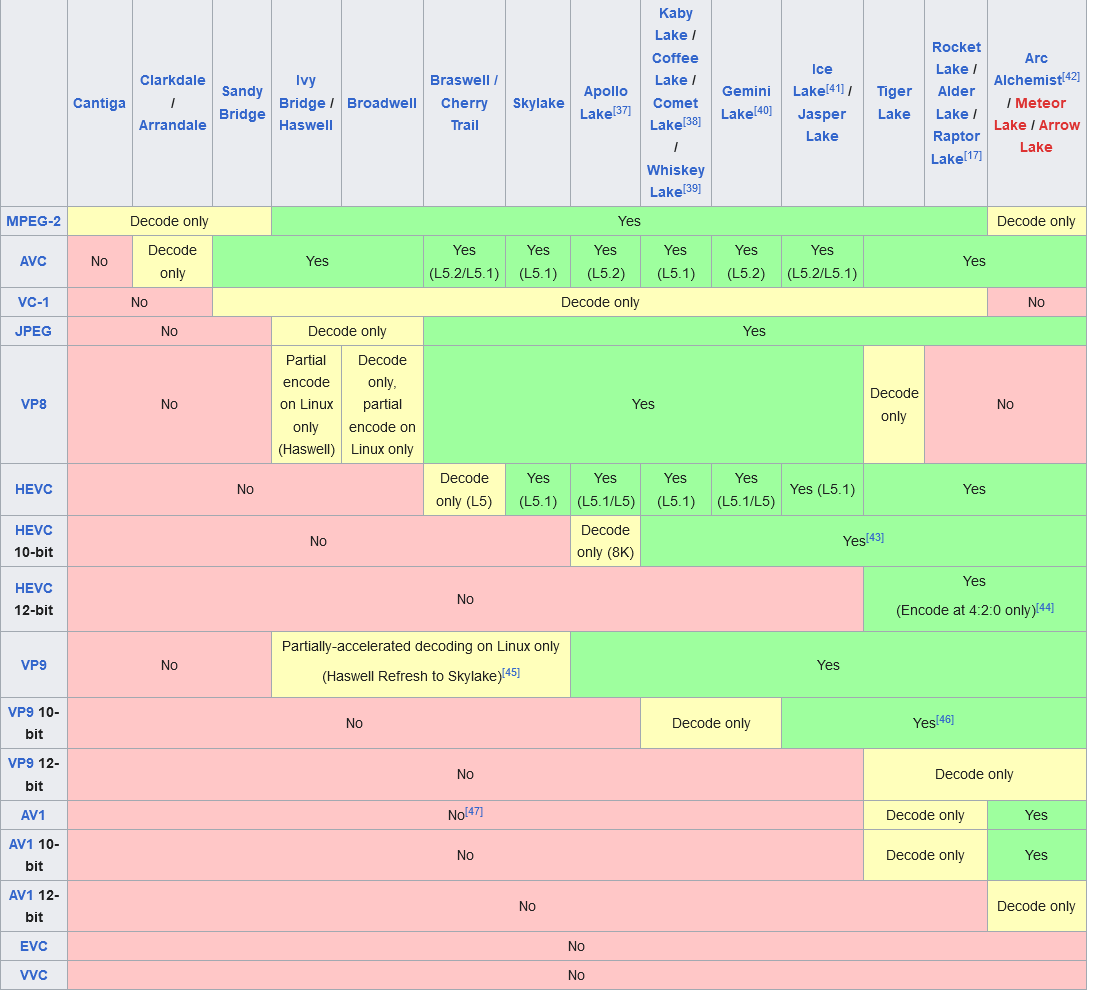This screenshot has height=995, width=1094.
Task: Click citation [37] next to Apollo Lake
Action: tap(622, 110)
